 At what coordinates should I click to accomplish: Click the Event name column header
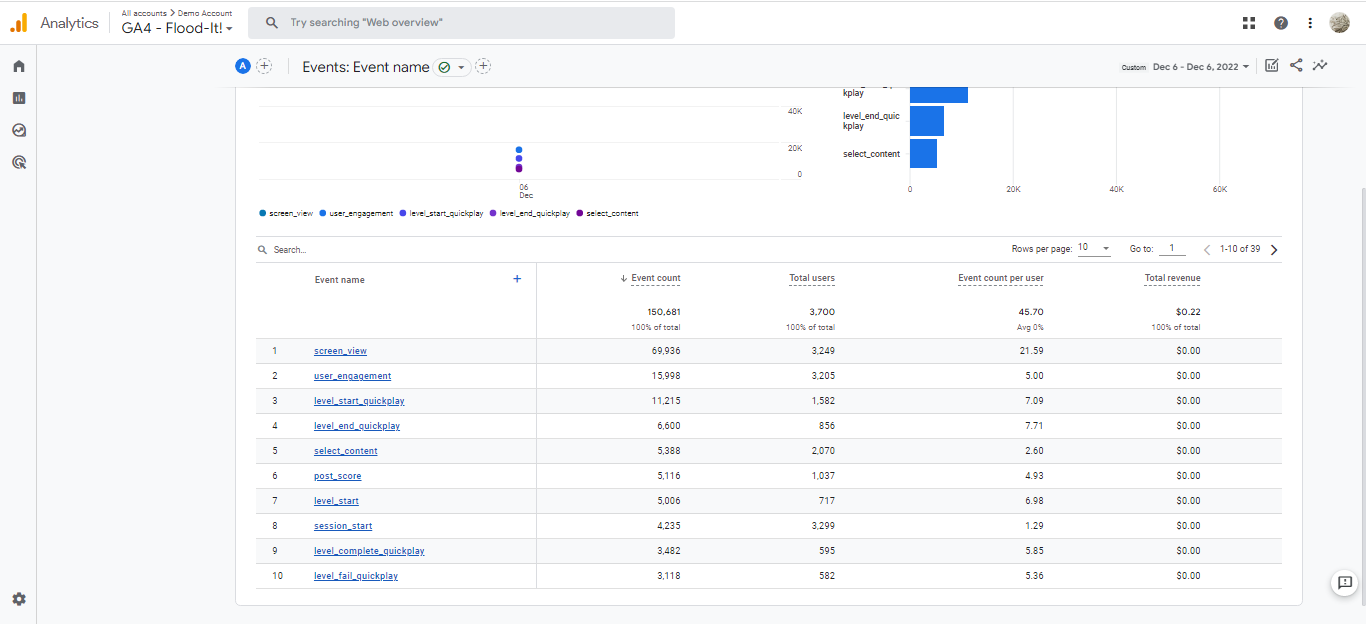[x=340, y=280]
